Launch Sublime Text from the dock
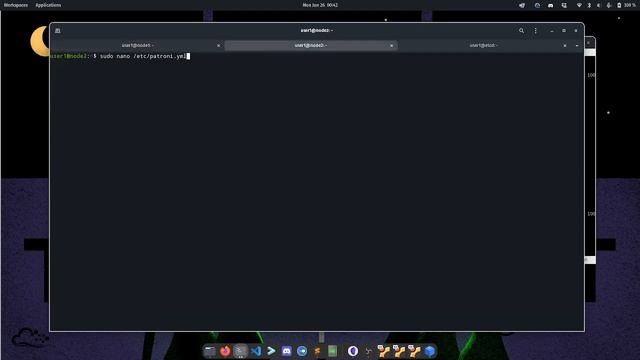The image size is (640, 360). tap(317, 351)
